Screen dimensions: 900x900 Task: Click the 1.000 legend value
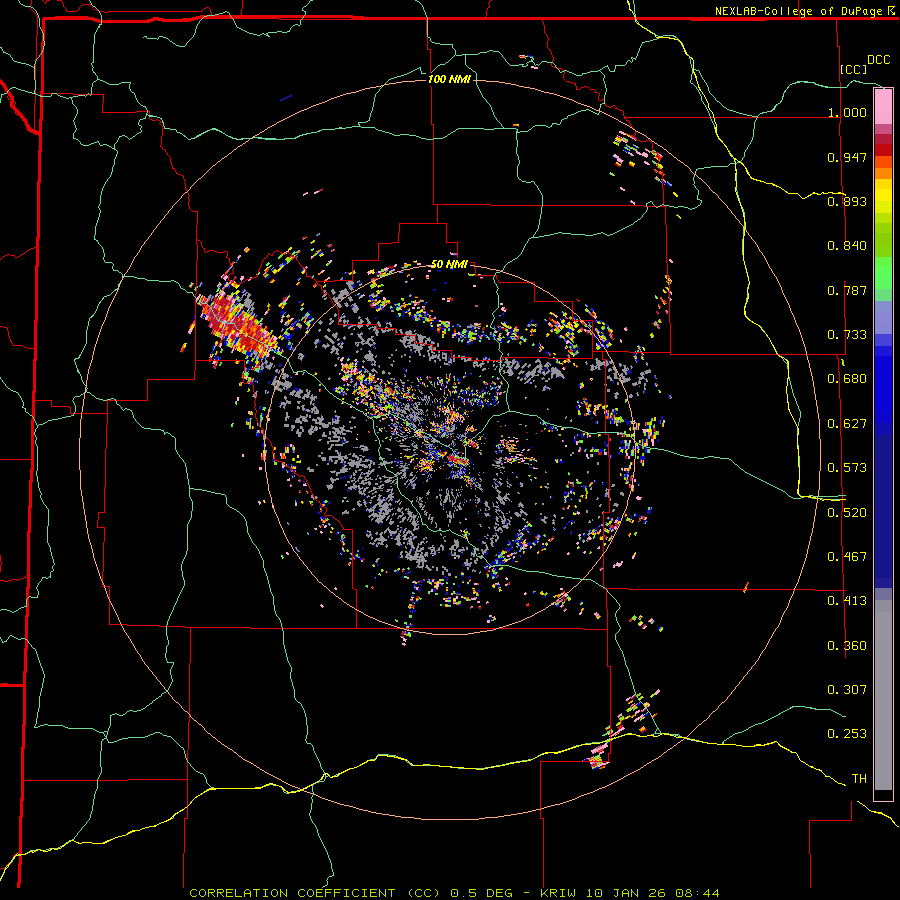pyautogui.click(x=847, y=112)
